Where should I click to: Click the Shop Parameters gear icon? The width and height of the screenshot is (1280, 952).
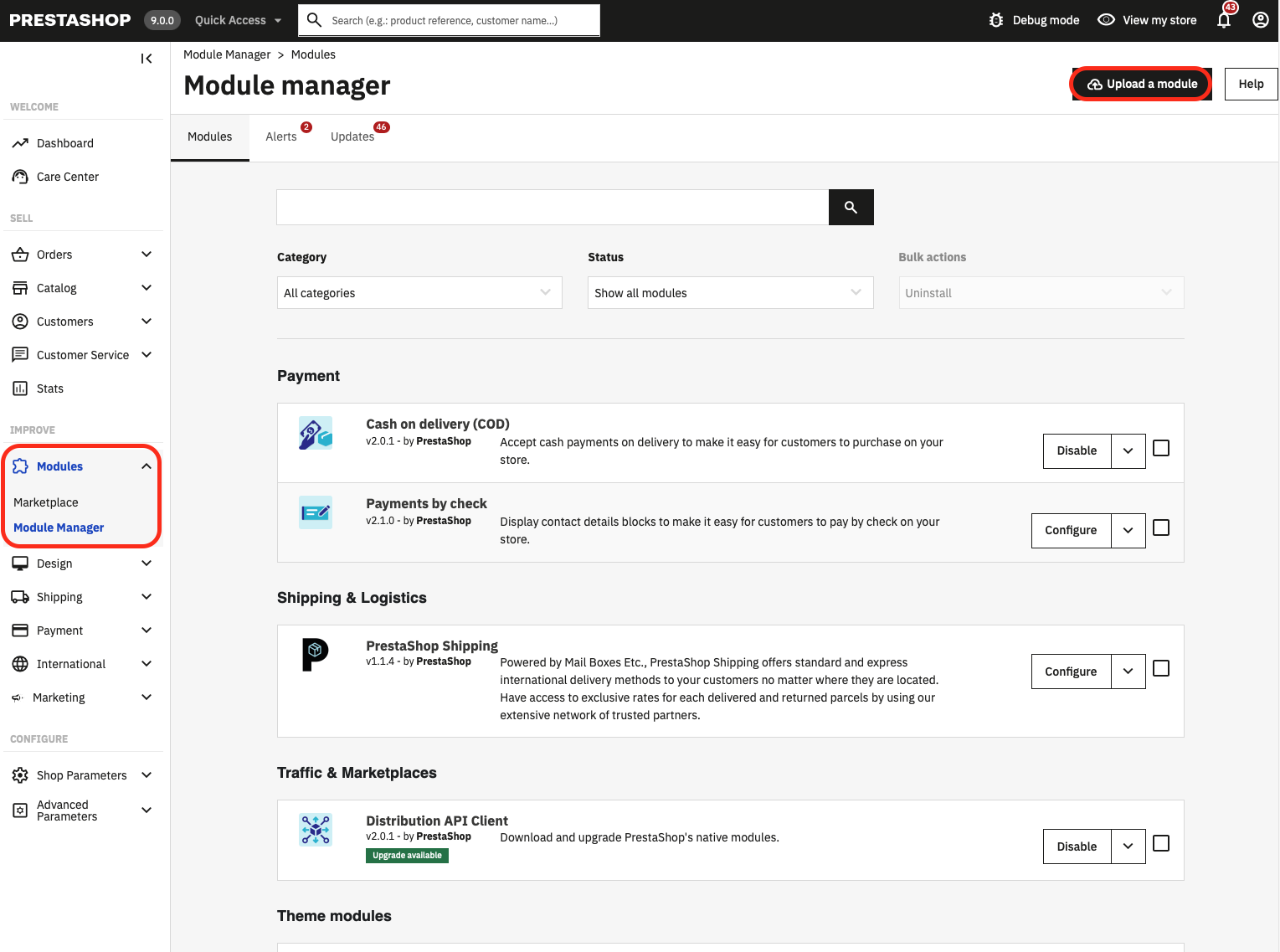[20, 775]
